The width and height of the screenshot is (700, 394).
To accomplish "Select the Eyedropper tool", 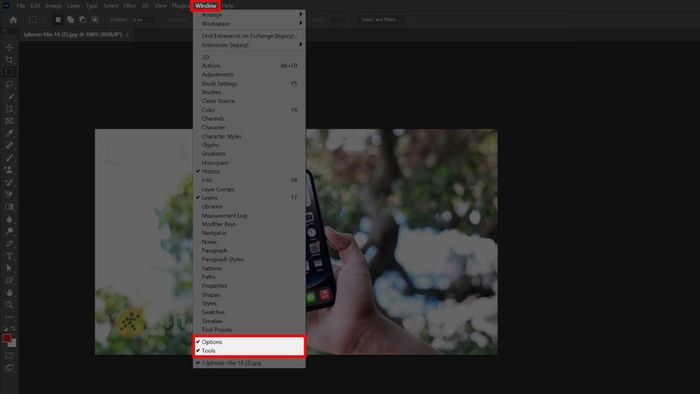I will click(x=9, y=133).
